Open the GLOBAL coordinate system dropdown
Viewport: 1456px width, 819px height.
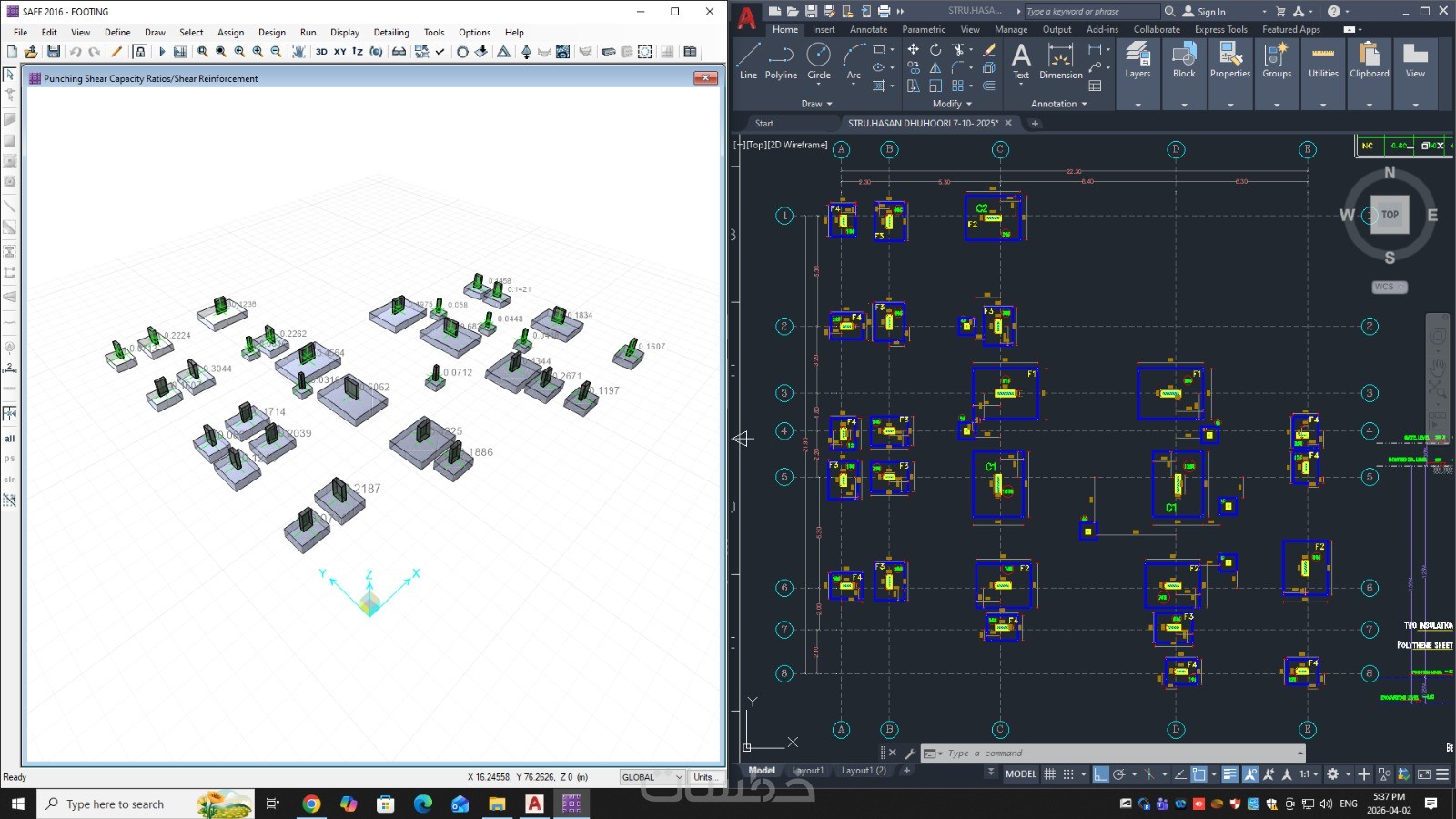(652, 777)
